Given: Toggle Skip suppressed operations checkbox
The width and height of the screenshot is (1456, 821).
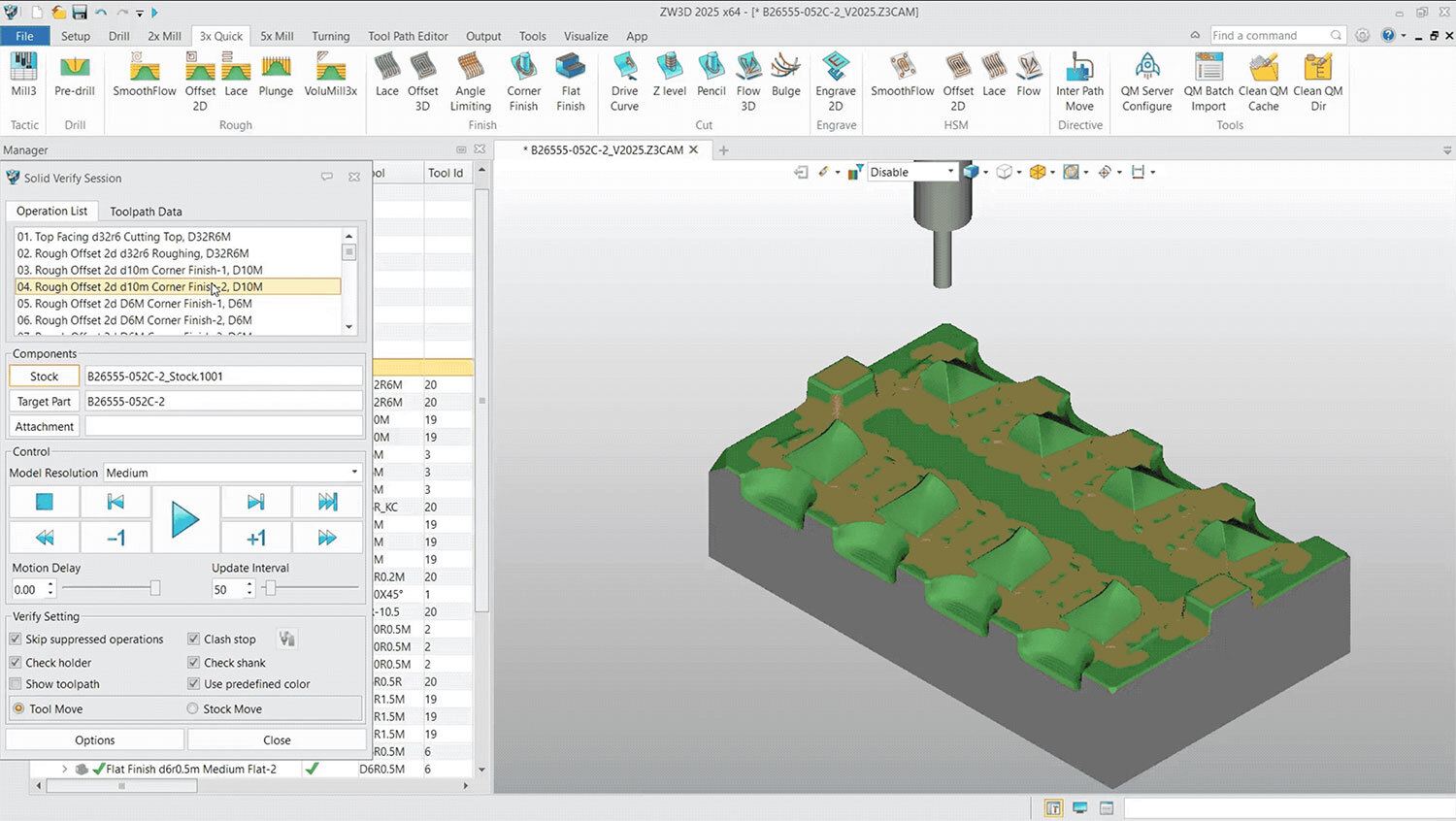Looking at the screenshot, I should 16,639.
